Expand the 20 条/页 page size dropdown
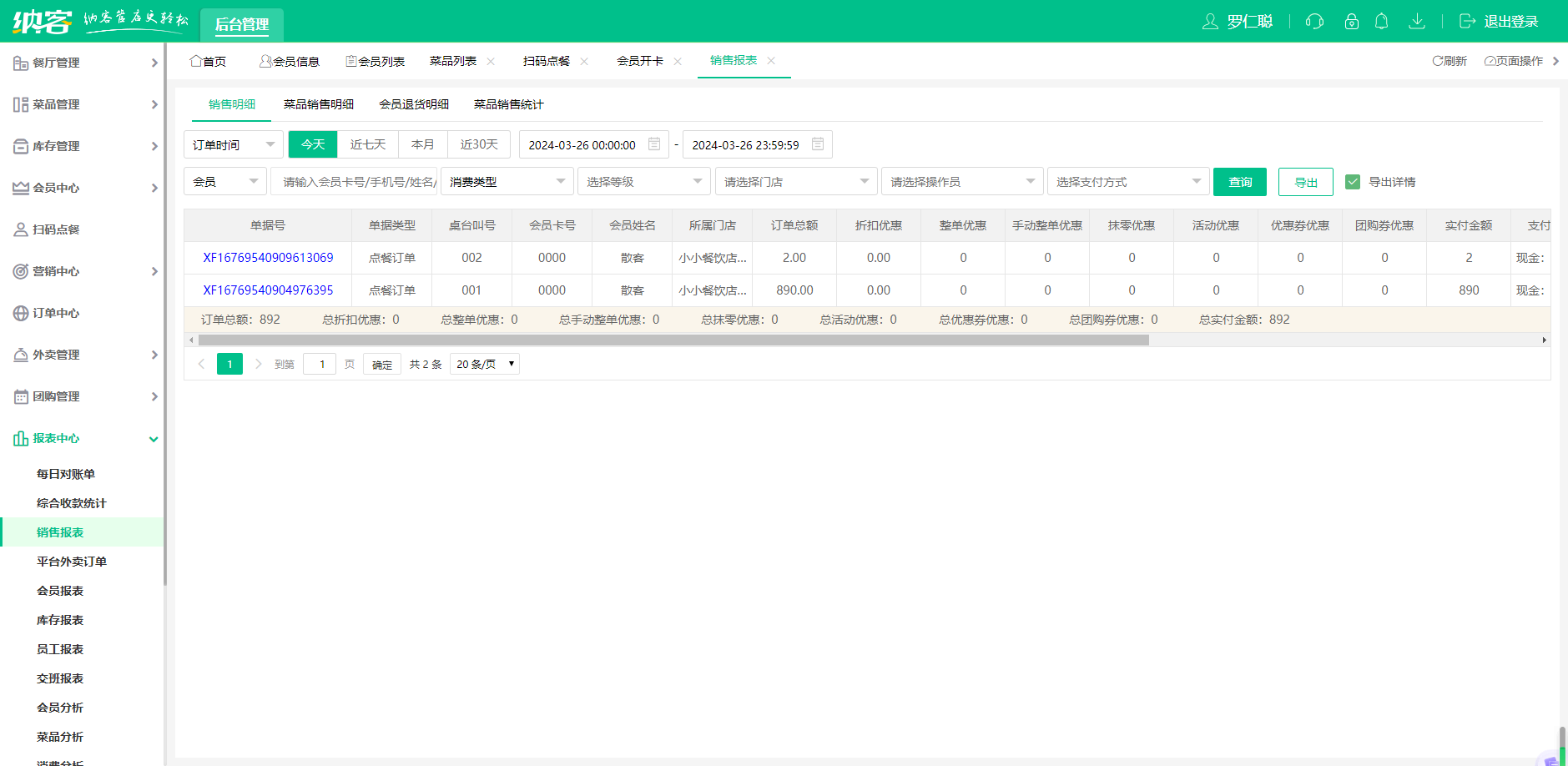The width and height of the screenshot is (1568, 766). coord(484,364)
